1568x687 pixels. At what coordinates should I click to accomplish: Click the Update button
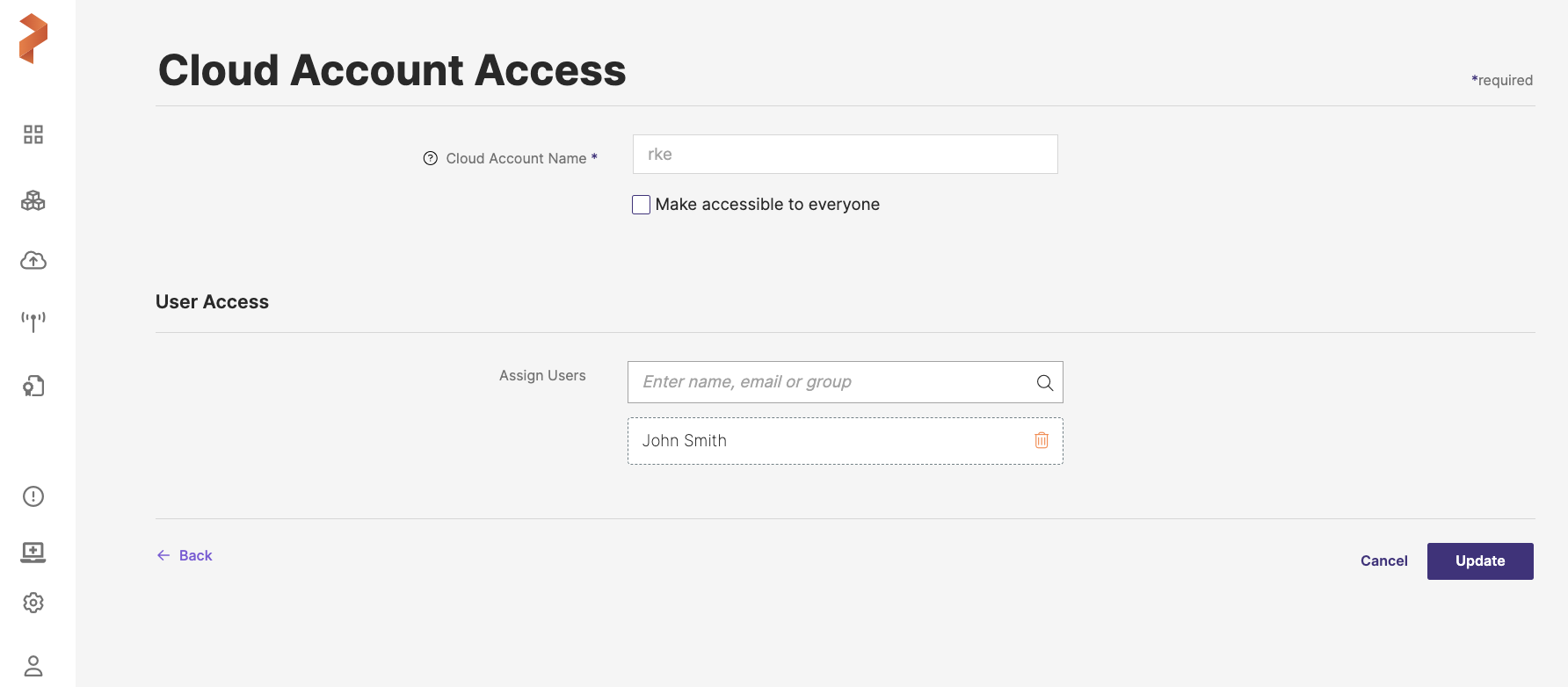(1479, 561)
